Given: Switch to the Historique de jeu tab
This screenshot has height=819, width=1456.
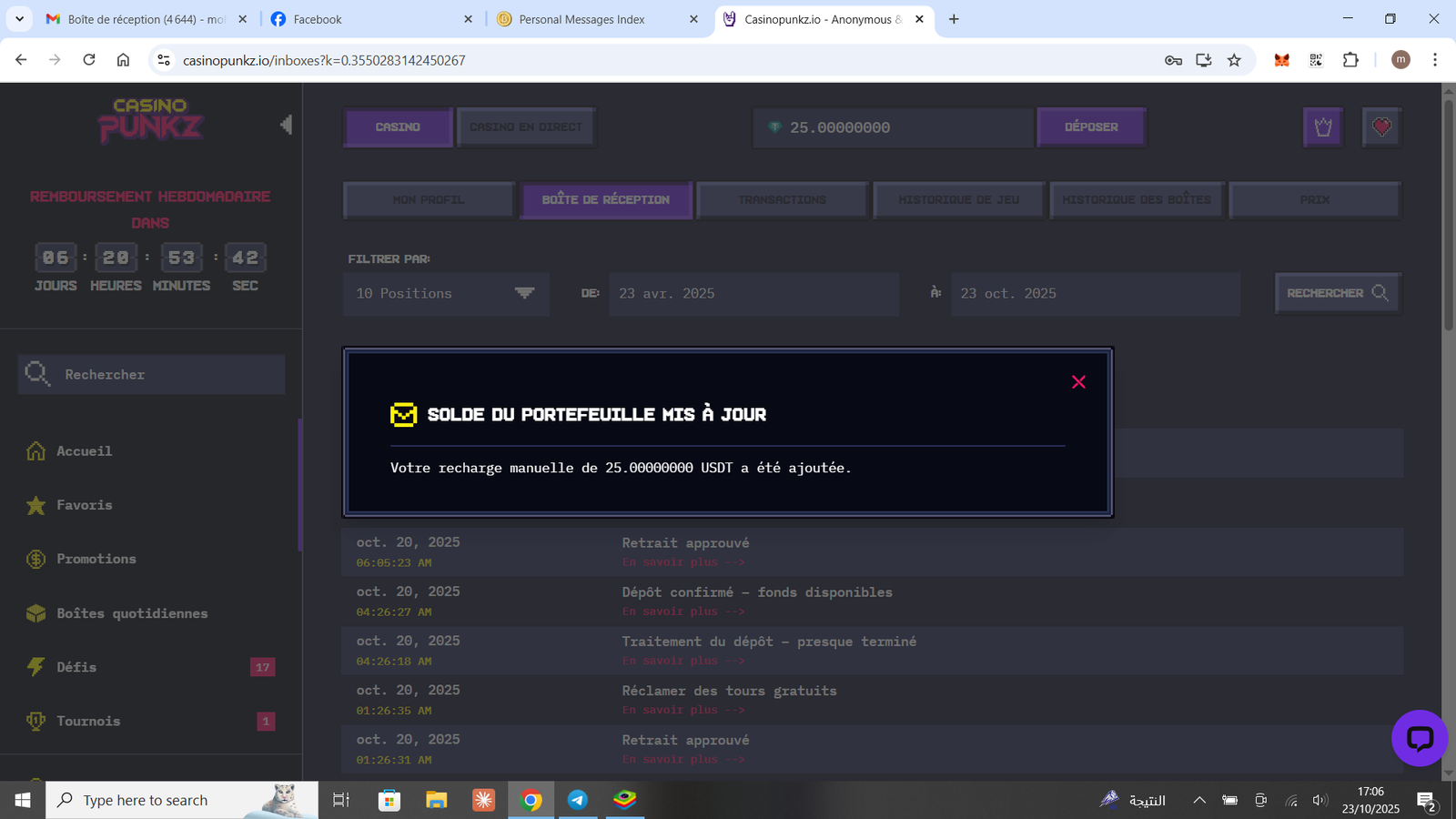Looking at the screenshot, I should click(x=958, y=200).
